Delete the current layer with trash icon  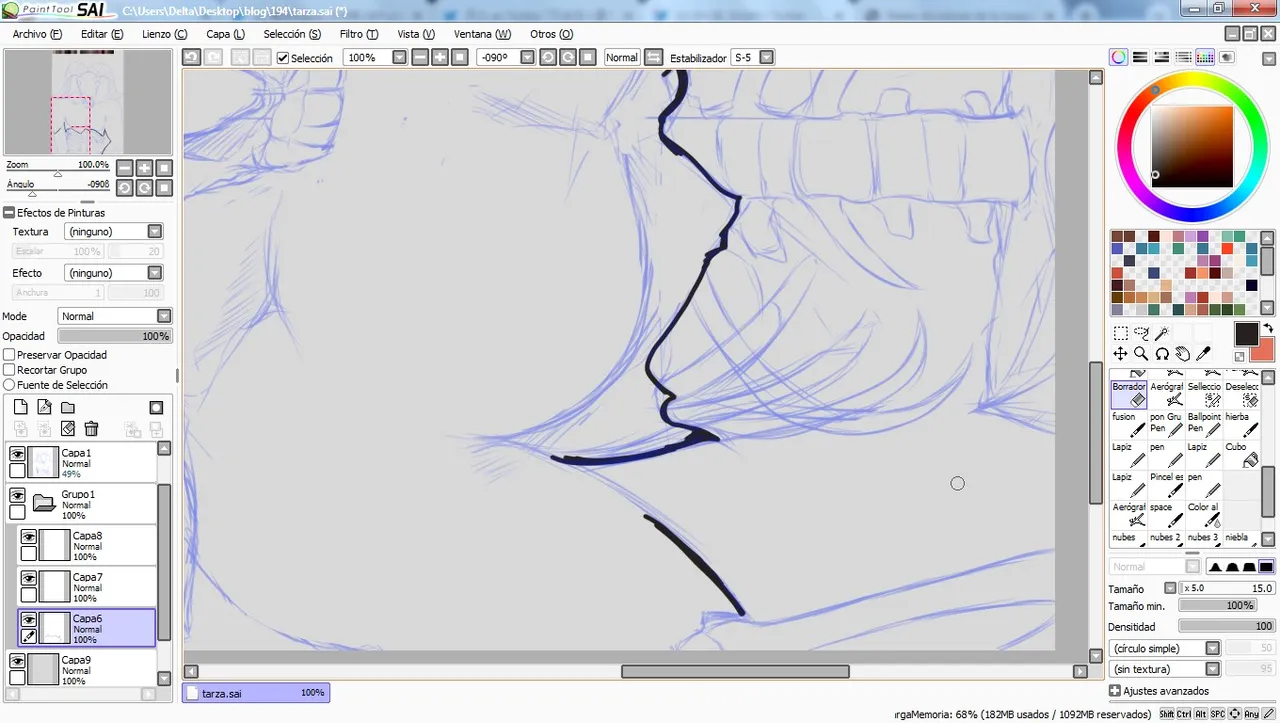[91, 429]
